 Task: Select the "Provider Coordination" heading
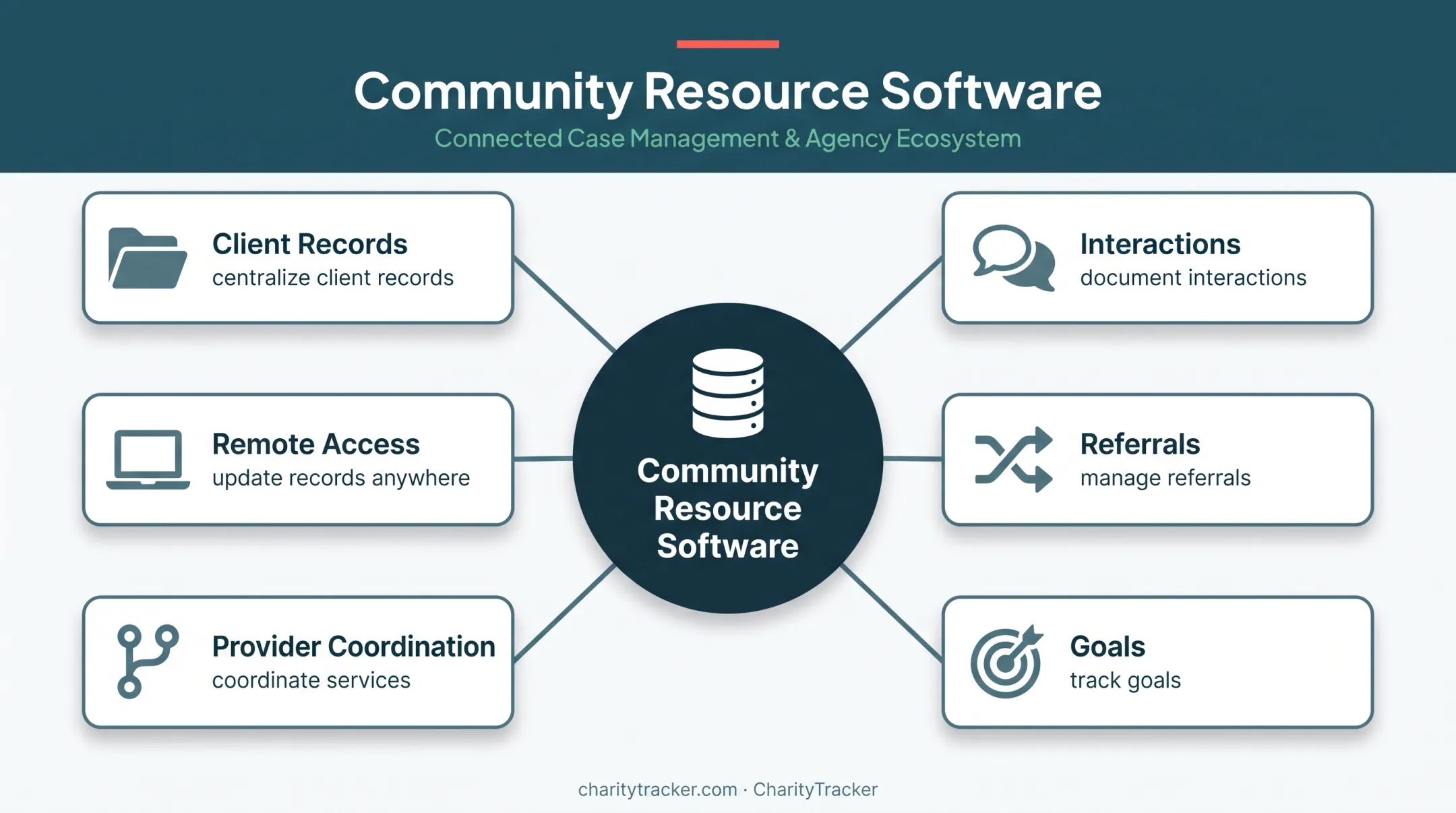point(354,646)
